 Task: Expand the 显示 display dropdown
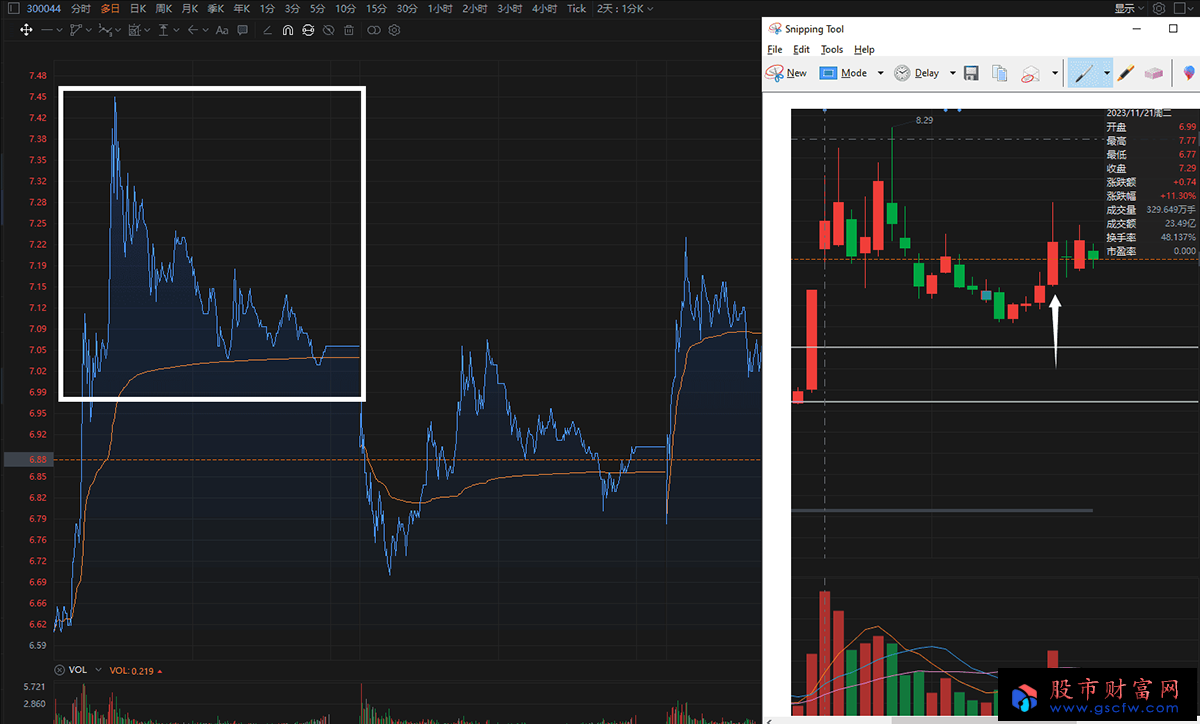(1129, 8)
